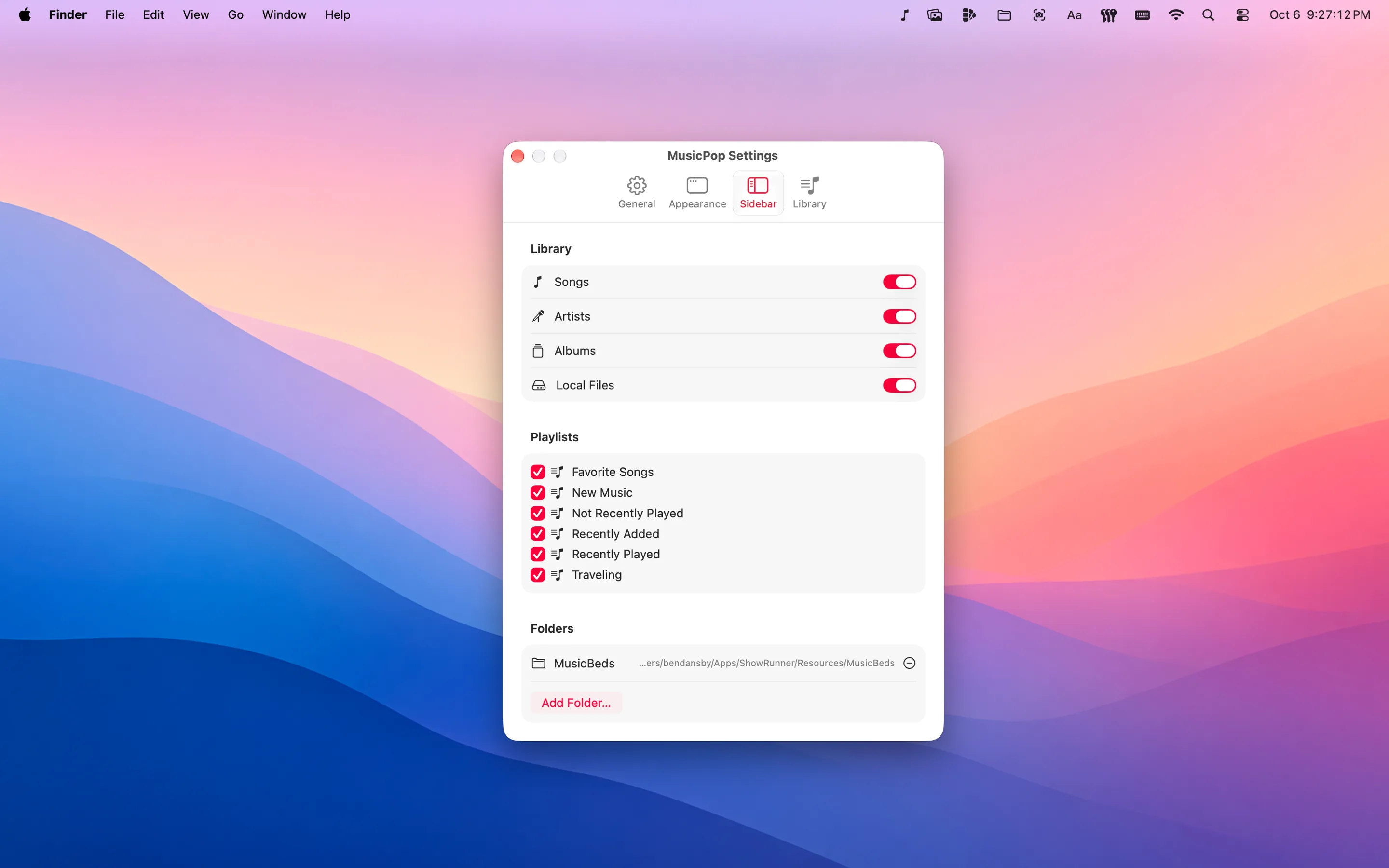Click the folder icon in menu bar
The image size is (1389, 868).
tap(1004, 15)
